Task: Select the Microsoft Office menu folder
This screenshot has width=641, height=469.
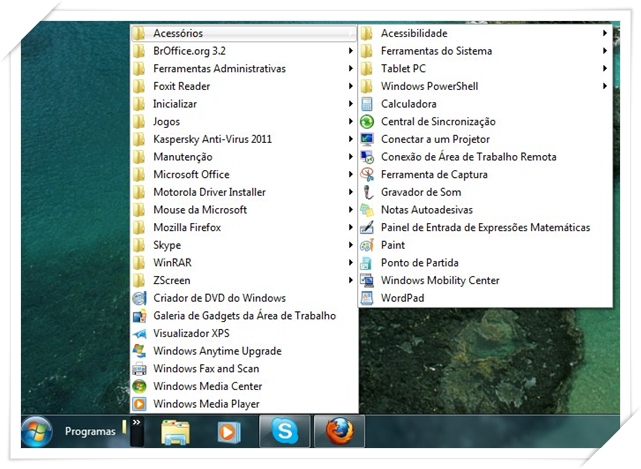Action: click(x=244, y=174)
